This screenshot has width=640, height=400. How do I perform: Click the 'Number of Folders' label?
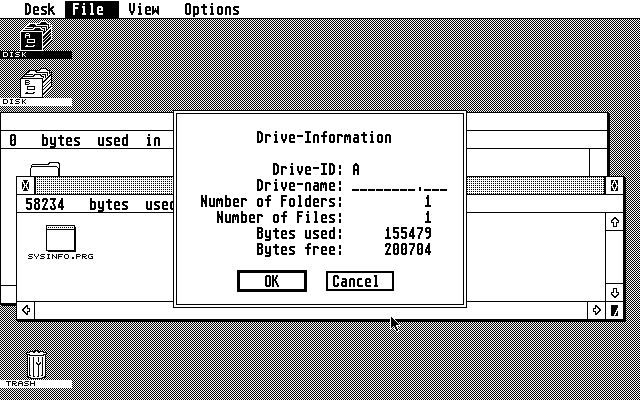(x=271, y=202)
